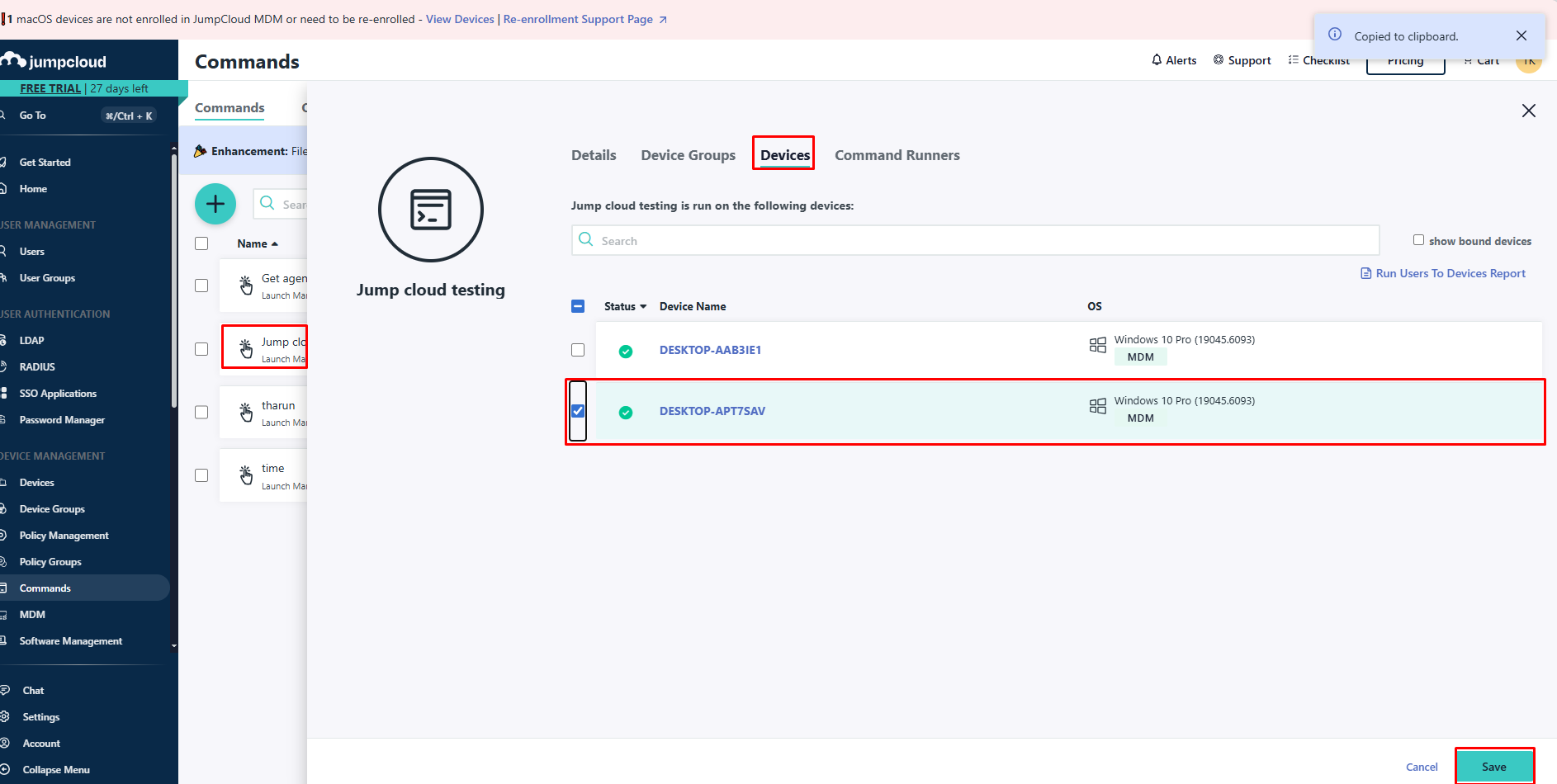Open Support from the top bar
This screenshot has width=1557, height=784.
(1242, 60)
